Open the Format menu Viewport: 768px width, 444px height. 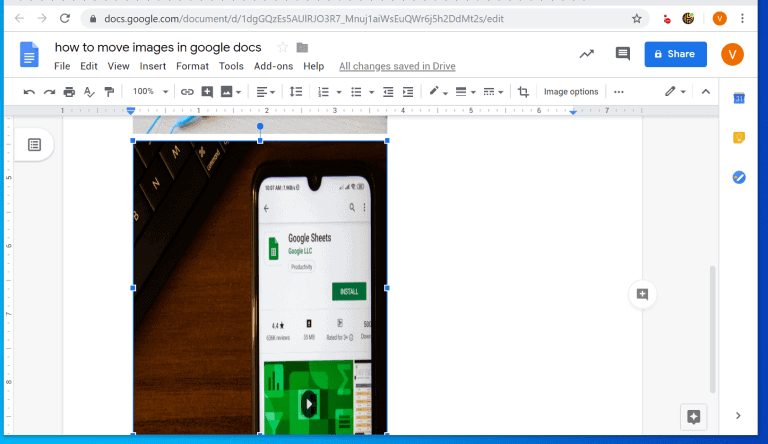192,66
